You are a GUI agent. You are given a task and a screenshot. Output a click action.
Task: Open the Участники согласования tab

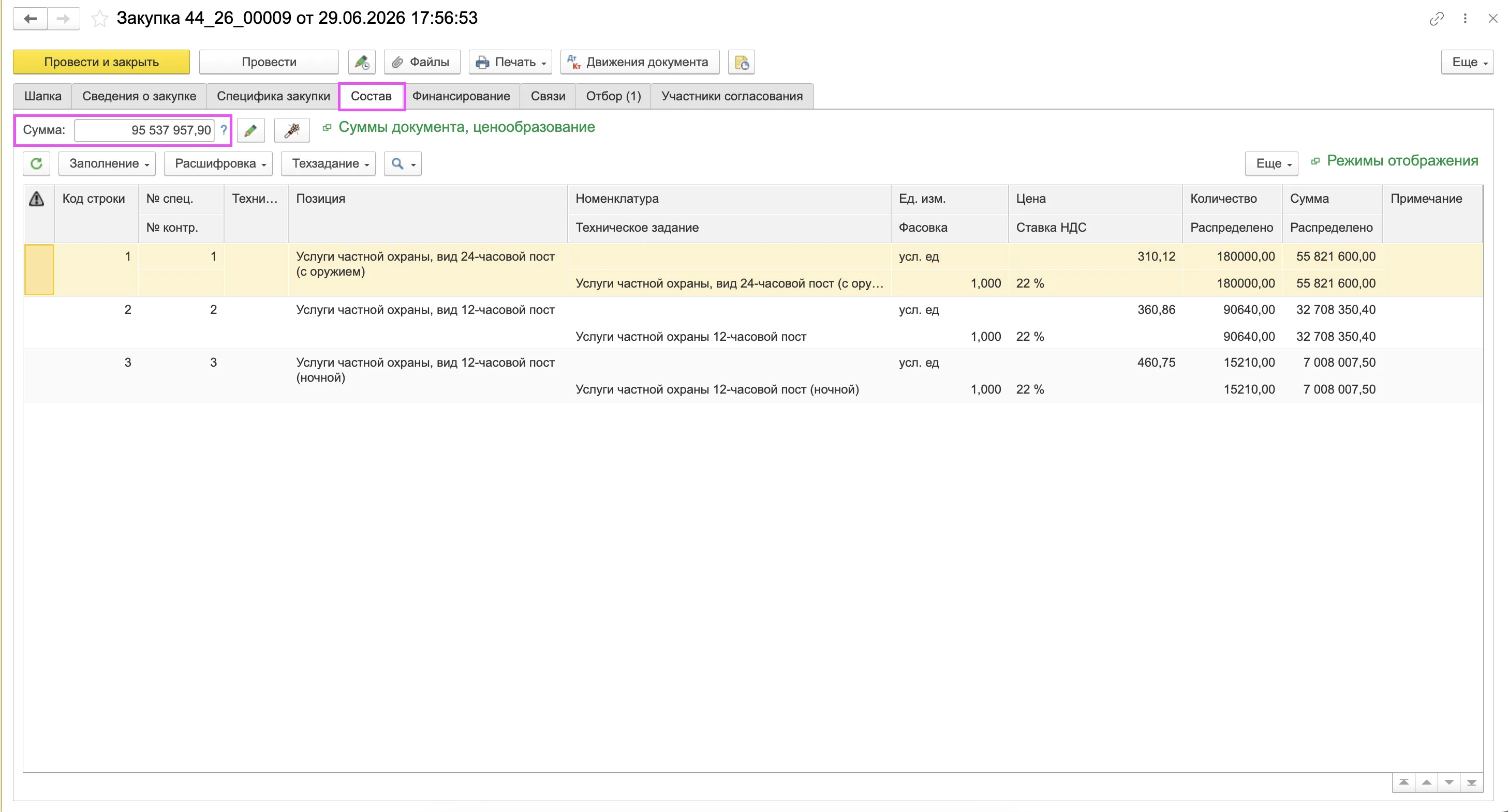[x=732, y=97]
